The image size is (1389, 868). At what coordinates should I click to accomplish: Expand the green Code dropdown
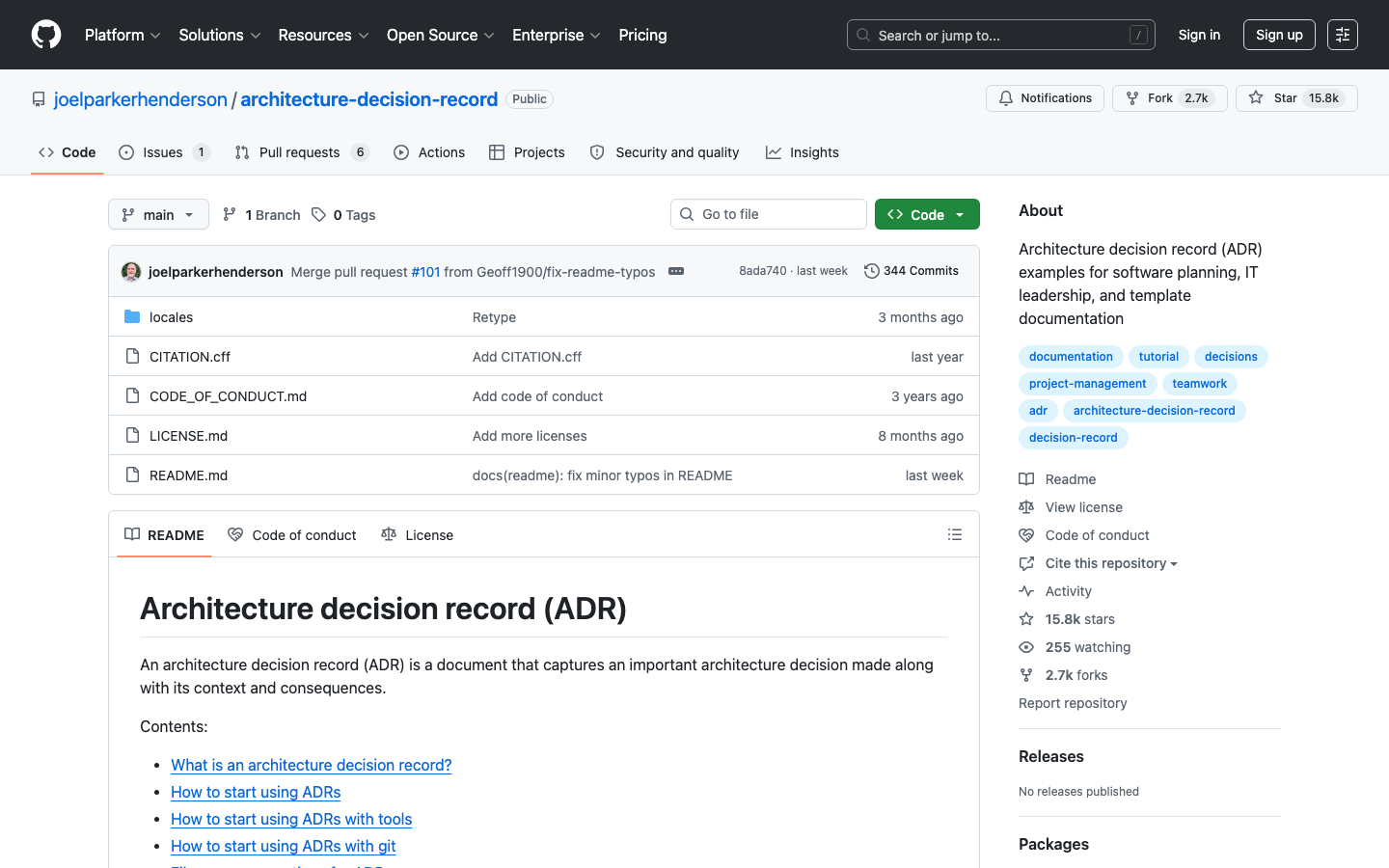tap(927, 214)
